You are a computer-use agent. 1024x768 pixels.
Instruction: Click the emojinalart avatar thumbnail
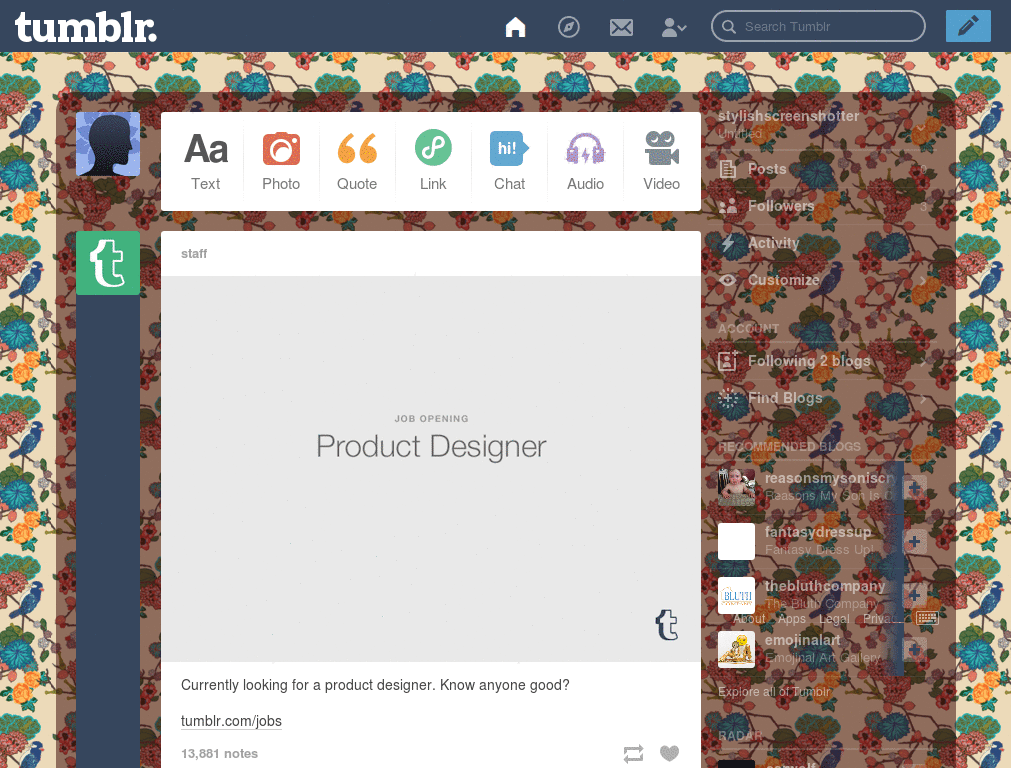(x=736, y=650)
